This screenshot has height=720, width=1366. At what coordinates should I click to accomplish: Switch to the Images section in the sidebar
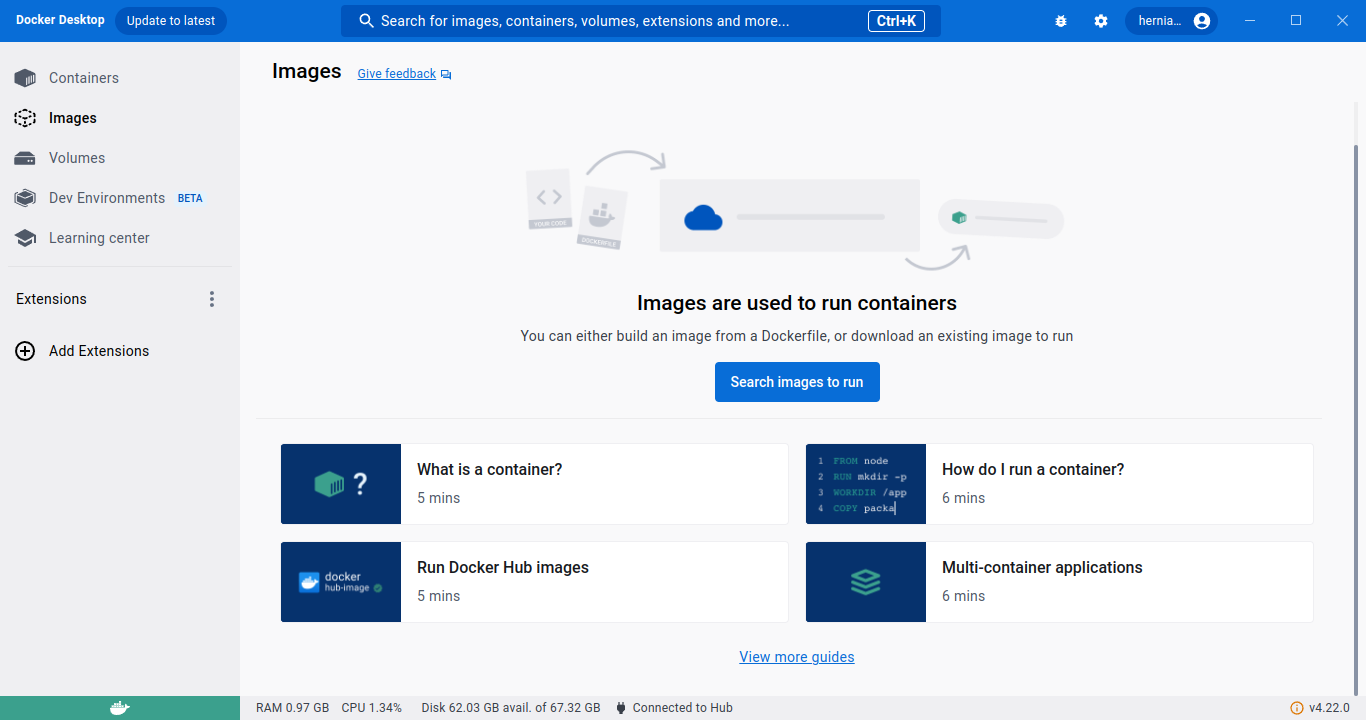tap(74, 117)
